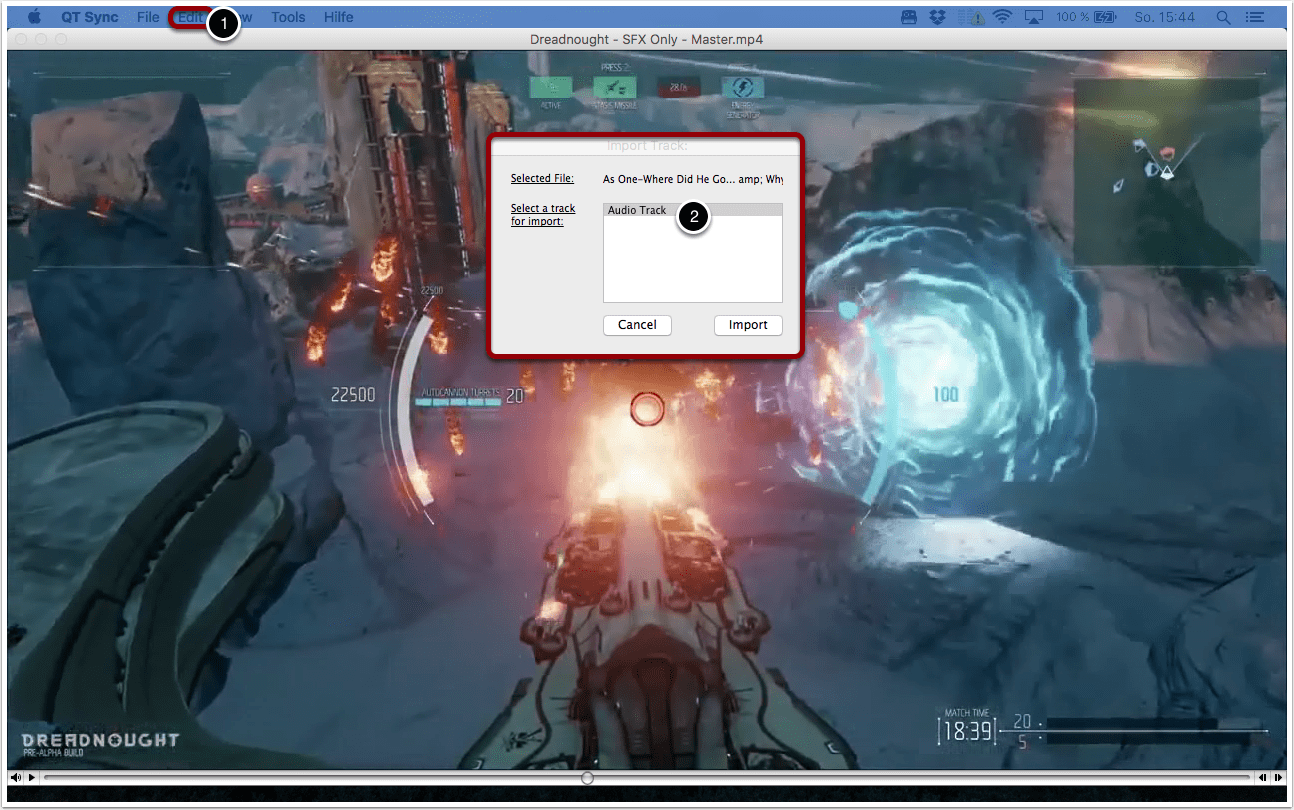The height and width of the screenshot is (810, 1294).
Task: Play the movie with the play button
Action: point(32,777)
